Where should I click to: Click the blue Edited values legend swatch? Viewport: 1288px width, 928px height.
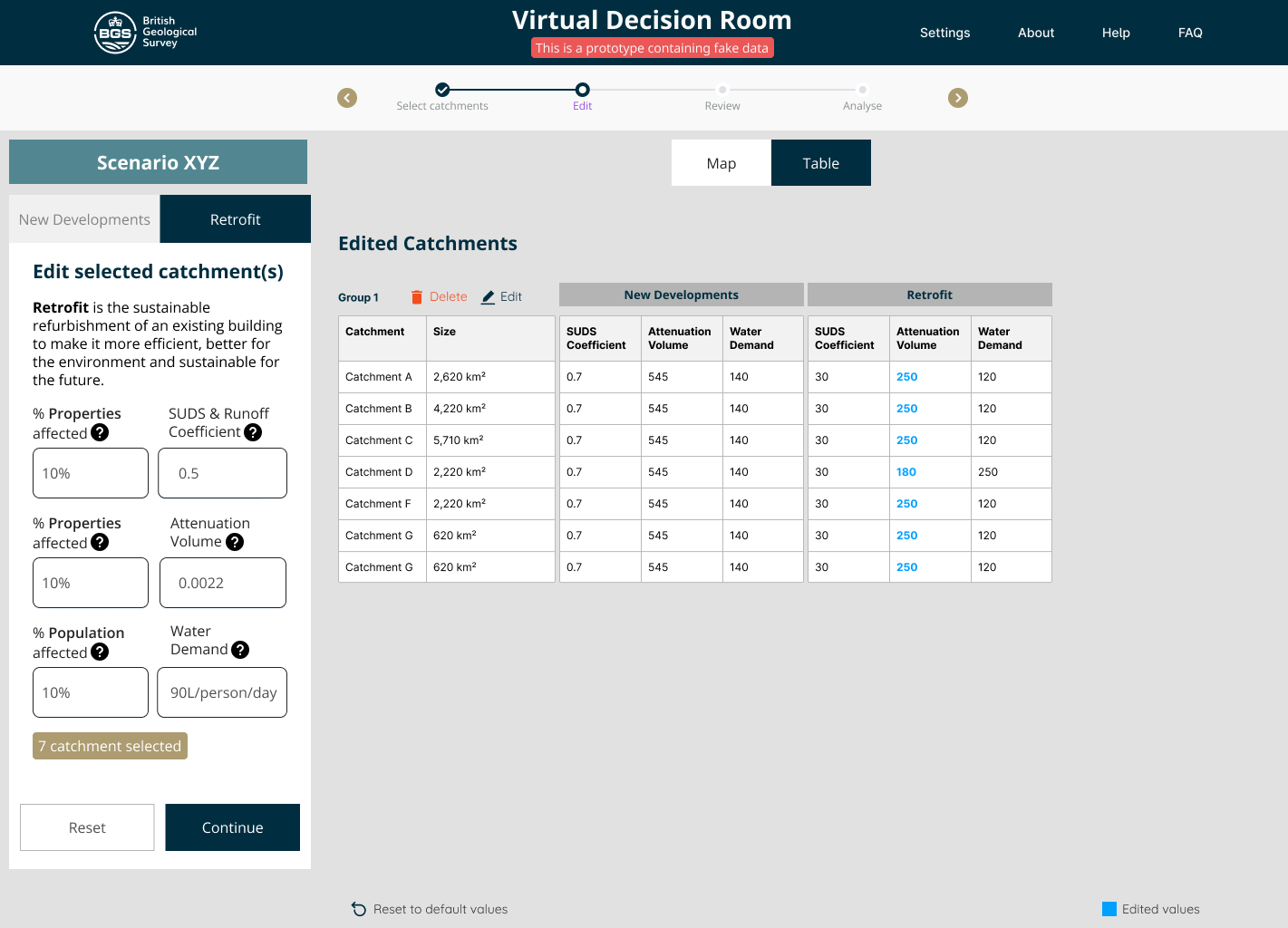pos(1109,909)
